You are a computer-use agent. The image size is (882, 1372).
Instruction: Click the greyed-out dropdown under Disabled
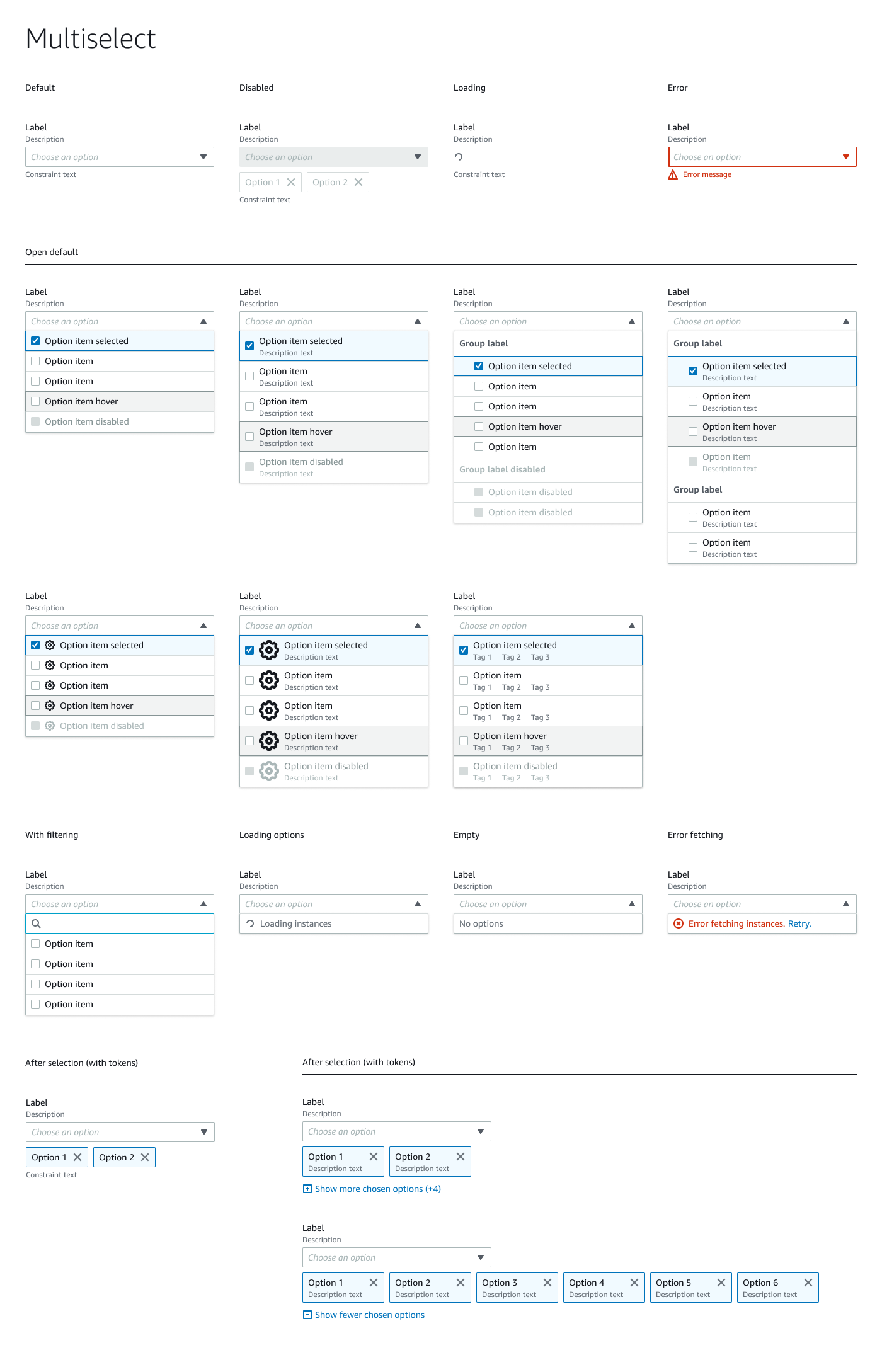point(334,157)
